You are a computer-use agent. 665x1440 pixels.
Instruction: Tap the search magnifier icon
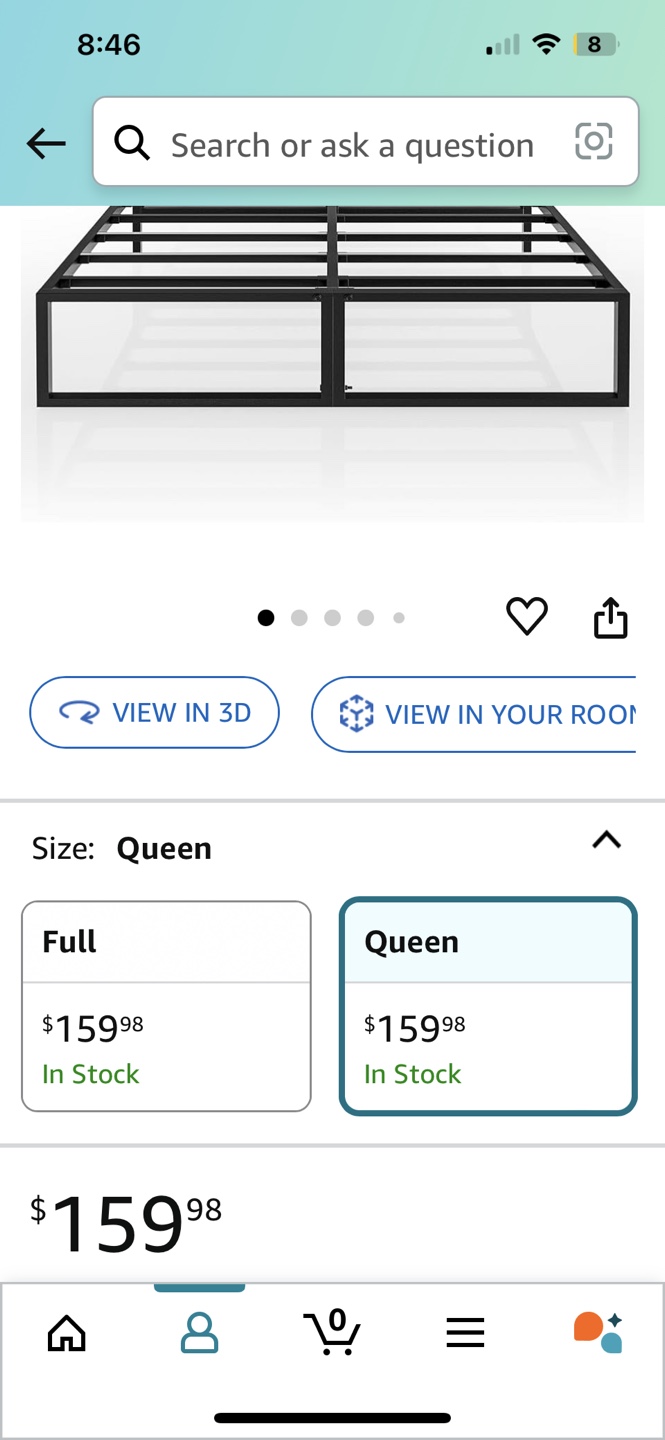(132, 144)
